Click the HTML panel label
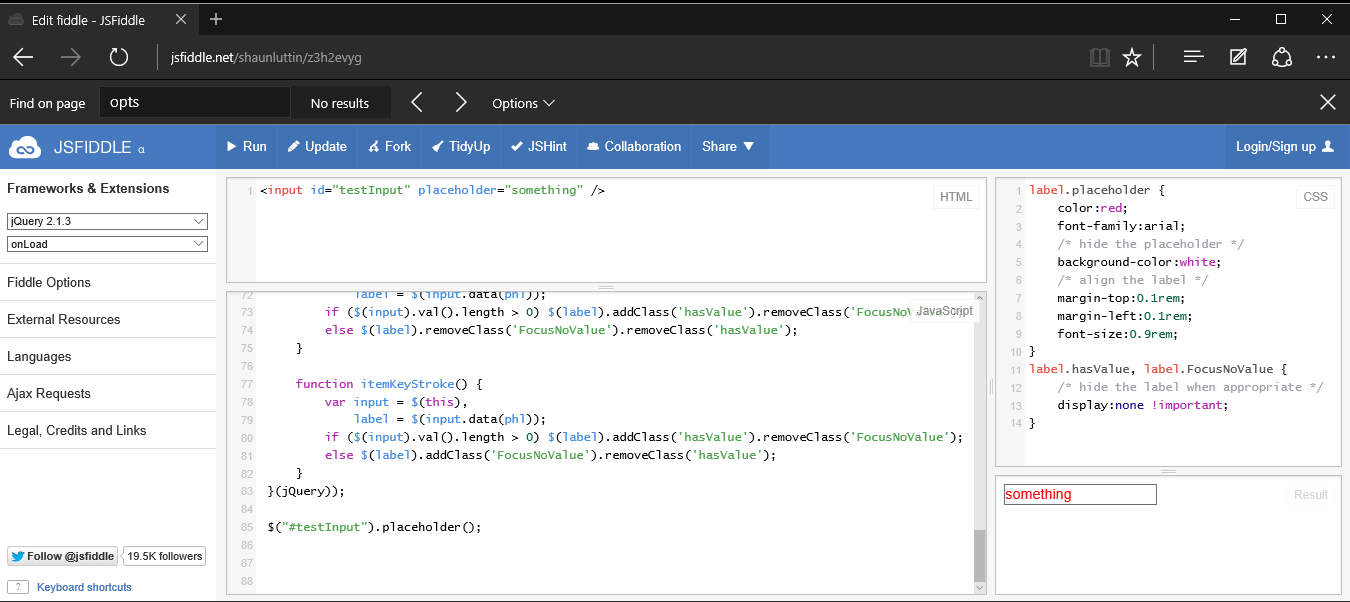 (956, 197)
